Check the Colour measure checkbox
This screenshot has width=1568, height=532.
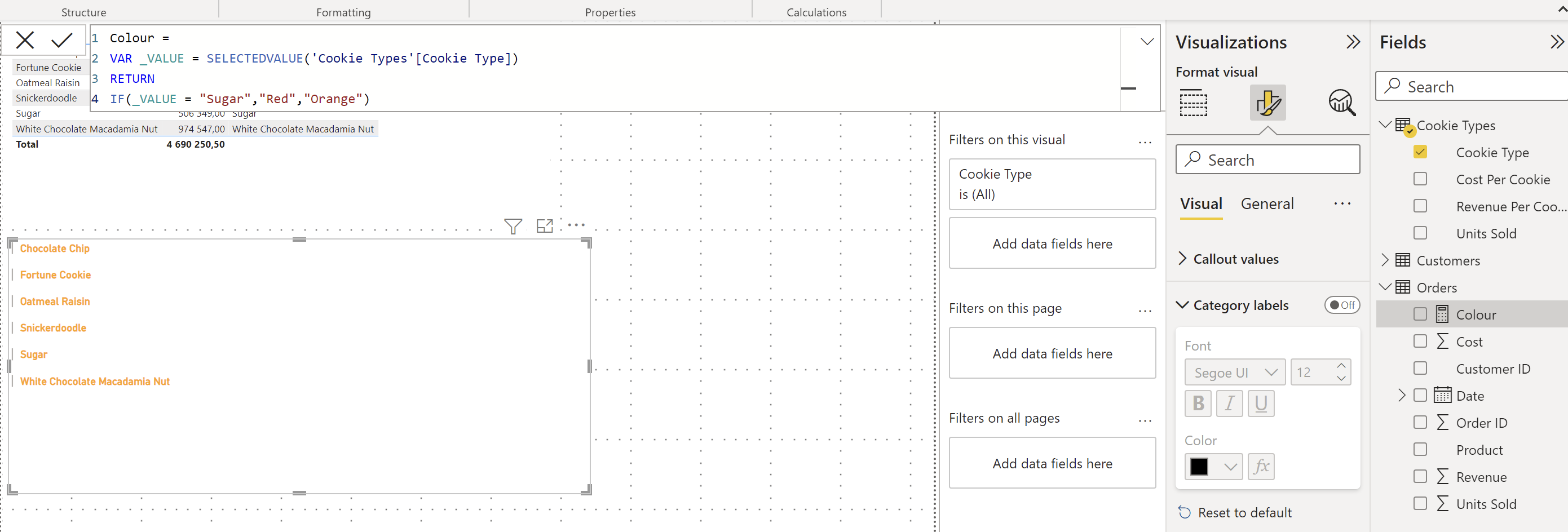[1420, 314]
